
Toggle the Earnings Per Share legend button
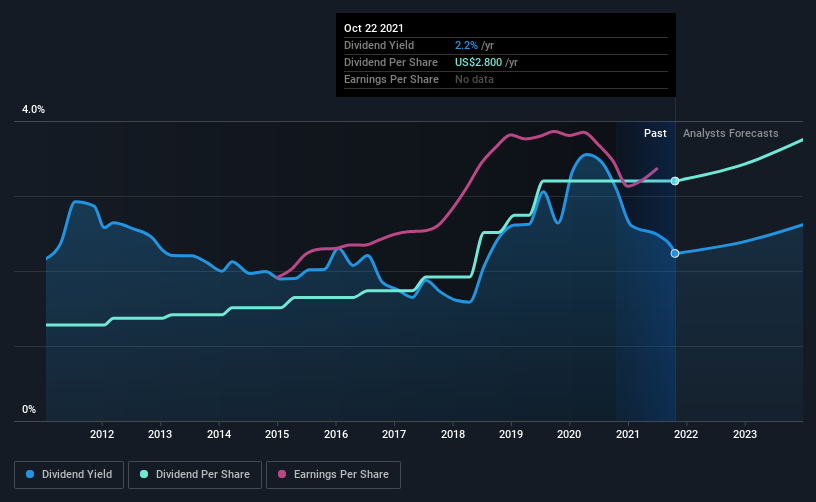(333, 474)
